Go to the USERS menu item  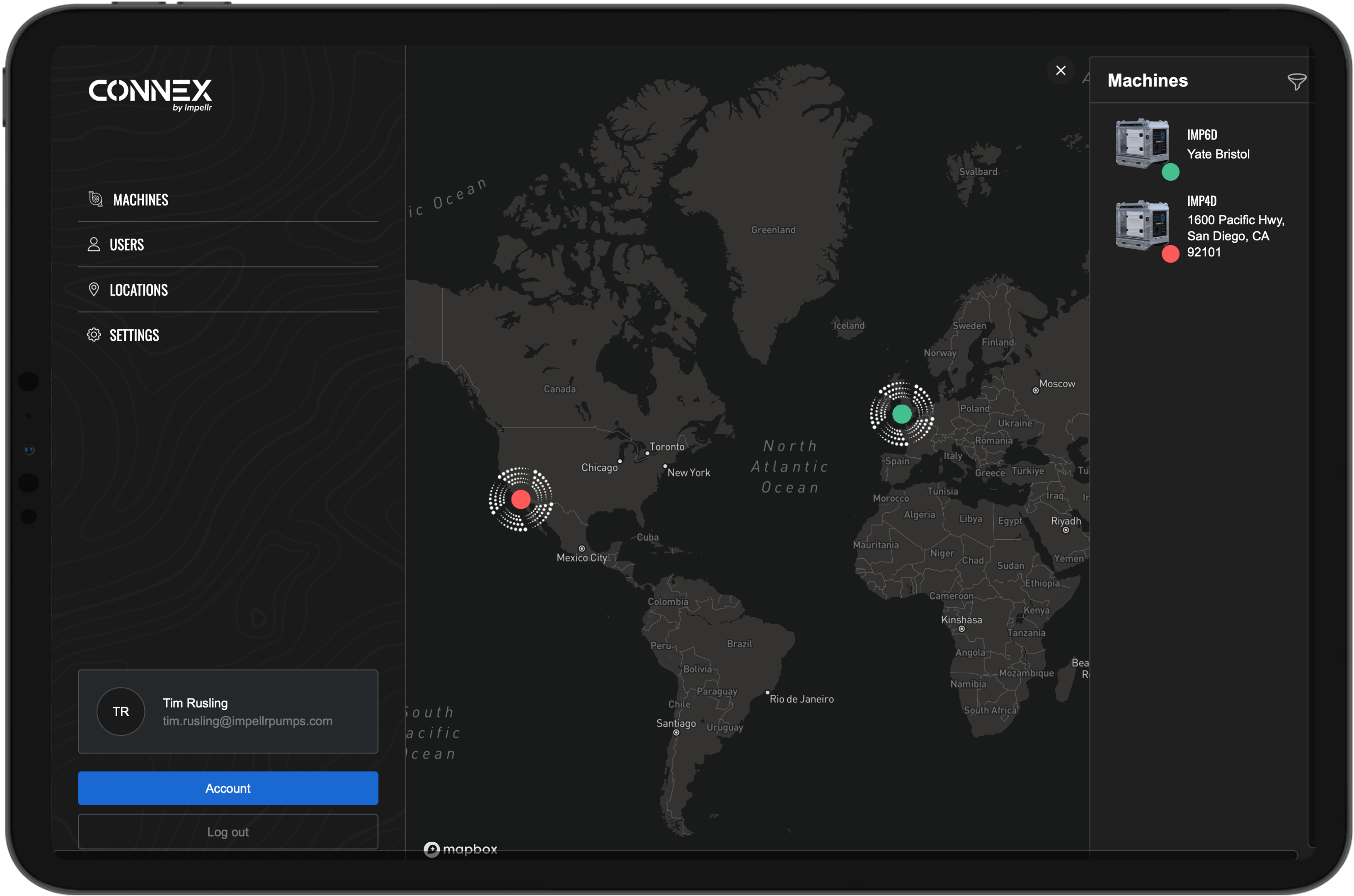click(127, 245)
